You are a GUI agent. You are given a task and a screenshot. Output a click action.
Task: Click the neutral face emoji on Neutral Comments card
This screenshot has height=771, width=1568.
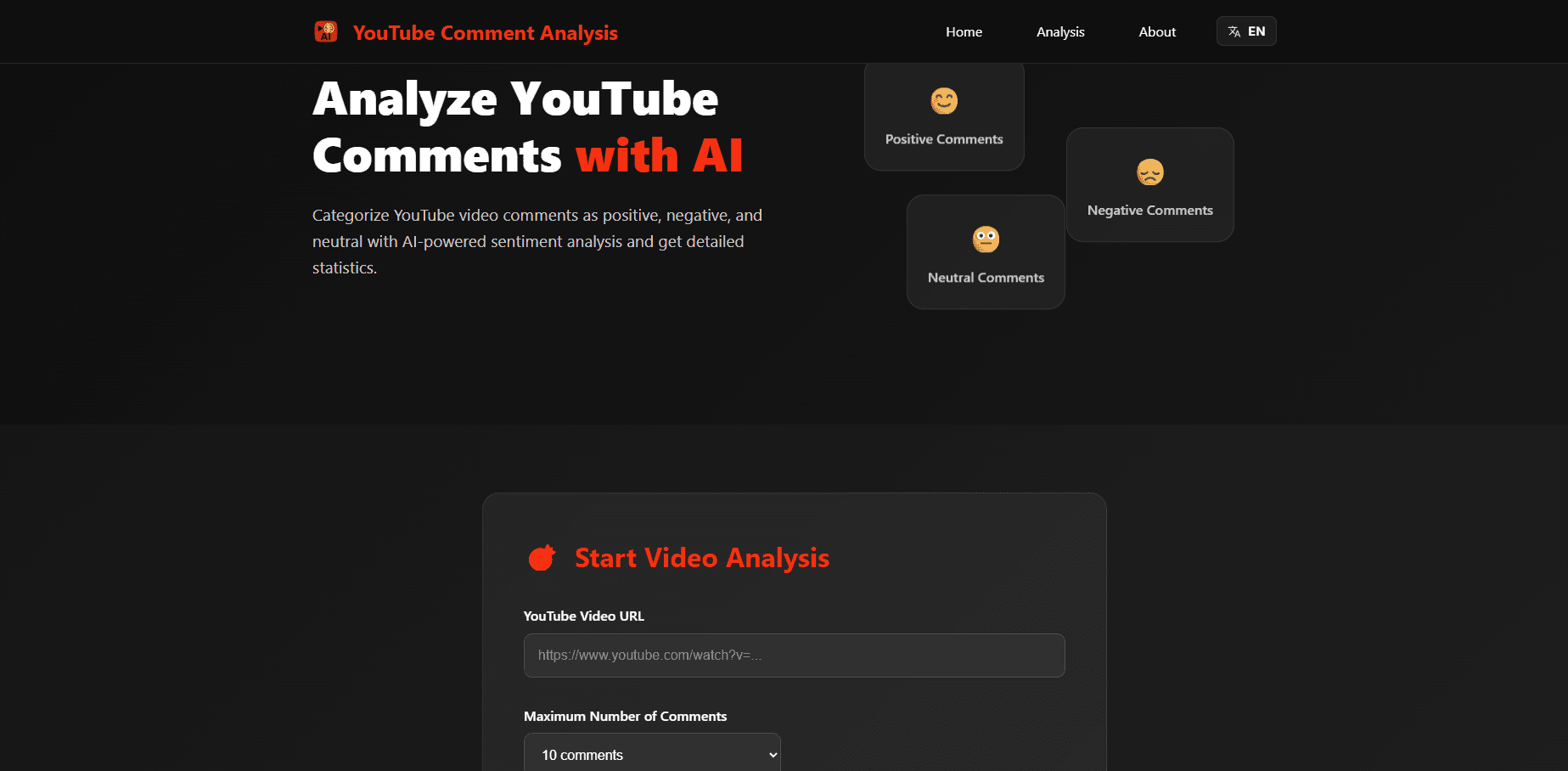986,239
